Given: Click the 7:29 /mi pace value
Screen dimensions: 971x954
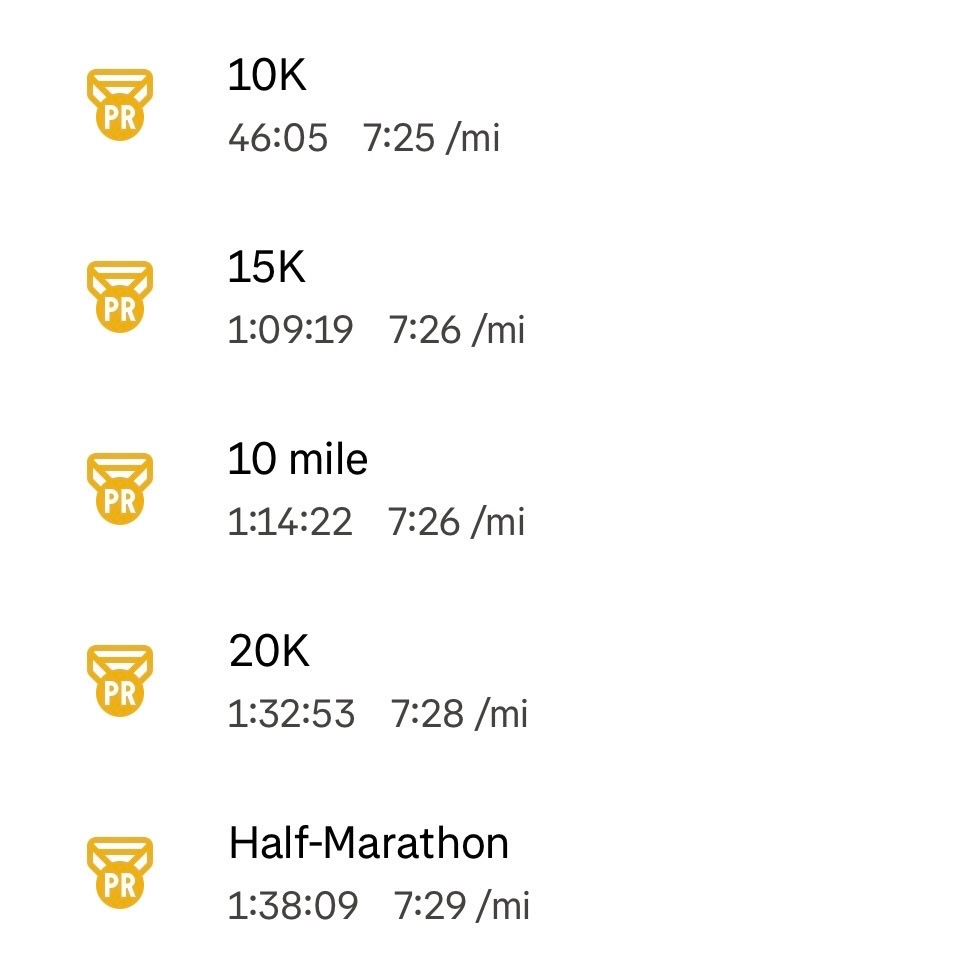Looking at the screenshot, I should [461, 906].
